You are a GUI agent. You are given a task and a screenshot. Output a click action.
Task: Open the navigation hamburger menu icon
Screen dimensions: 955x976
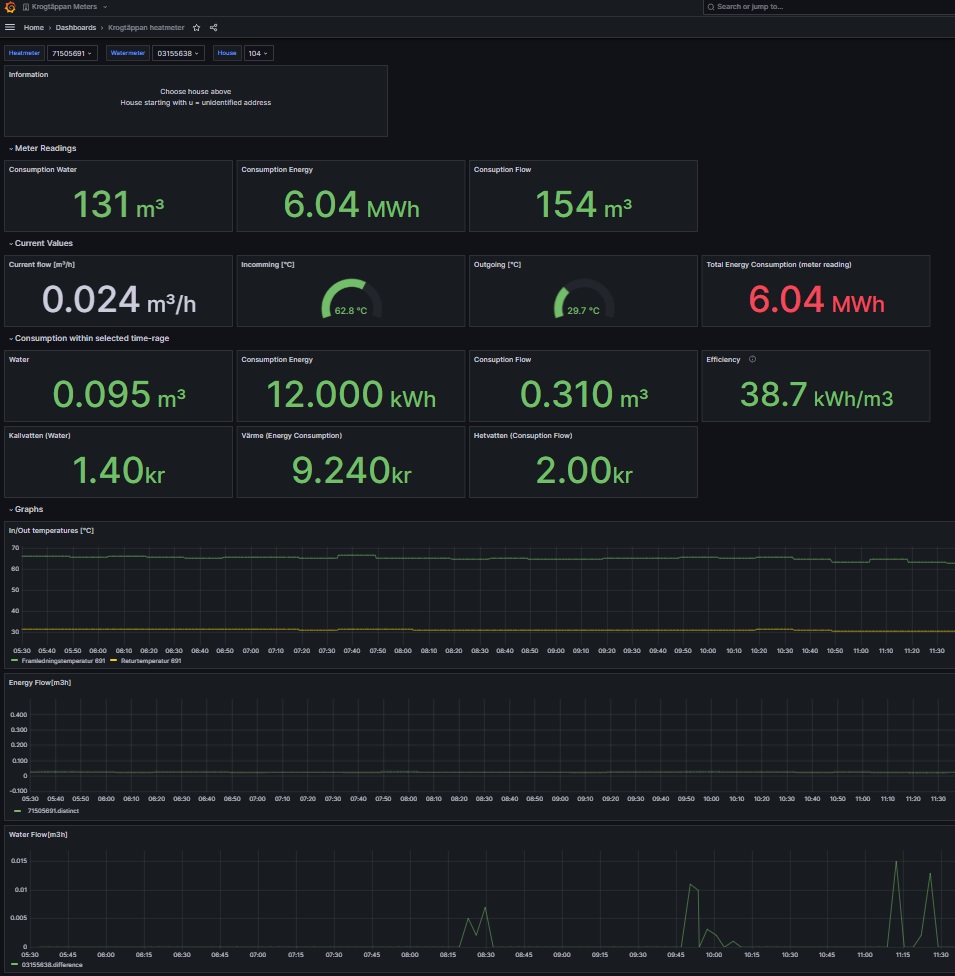tap(10, 27)
